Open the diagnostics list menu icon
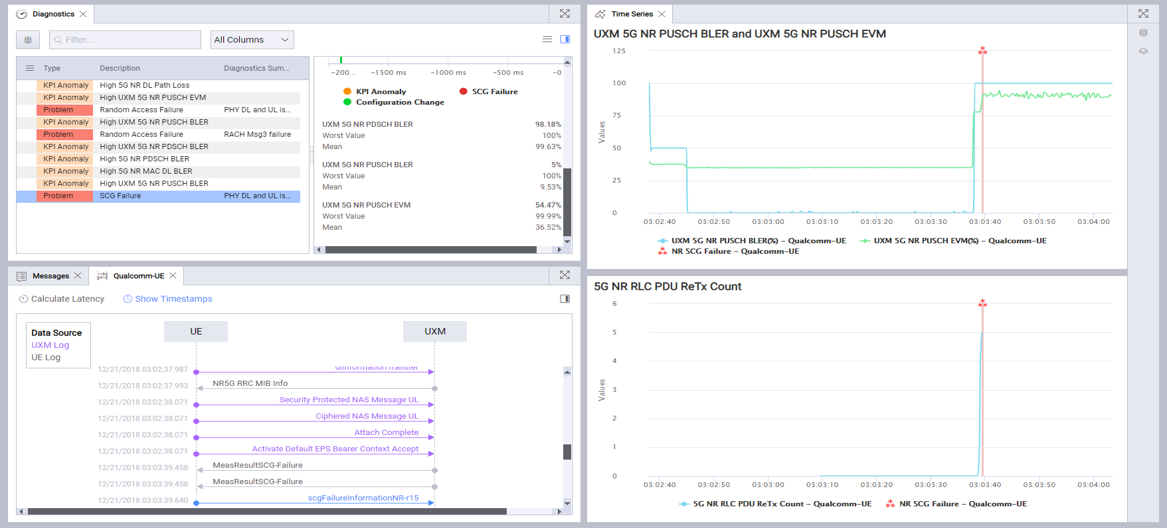The width and height of the screenshot is (1167, 528). [547, 40]
